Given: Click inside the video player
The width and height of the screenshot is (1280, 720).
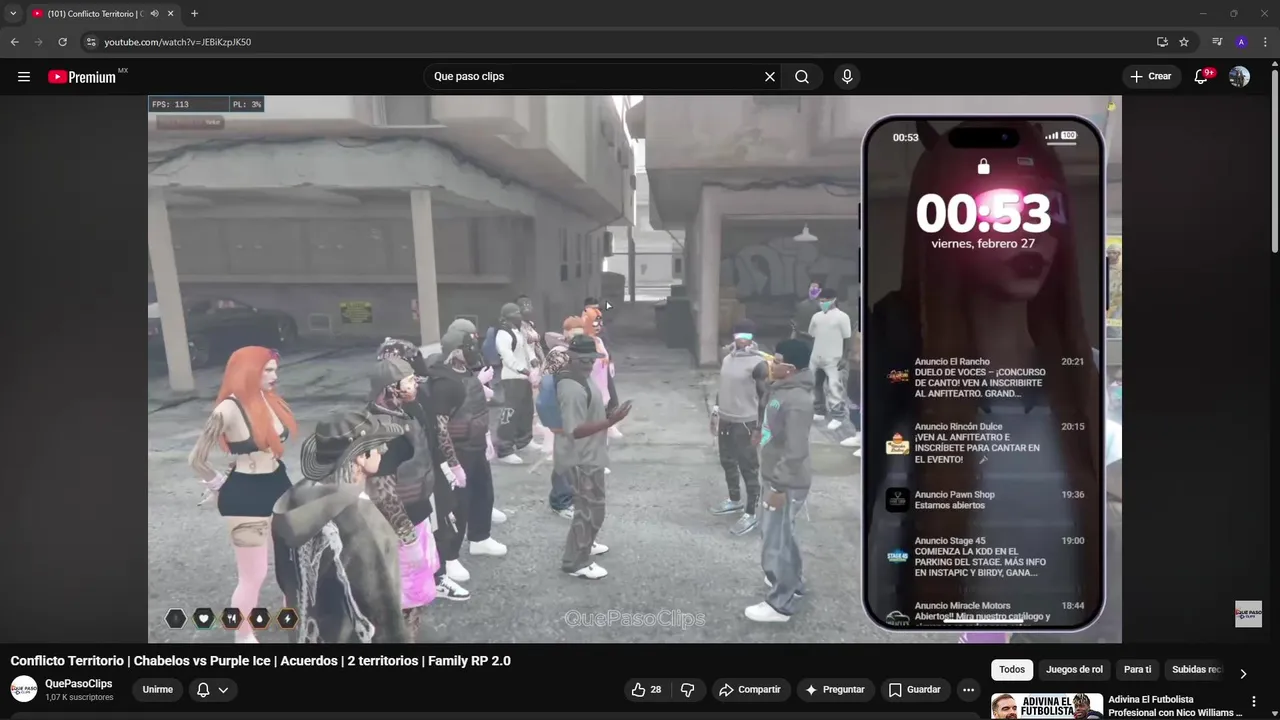Looking at the screenshot, I should tap(635, 369).
